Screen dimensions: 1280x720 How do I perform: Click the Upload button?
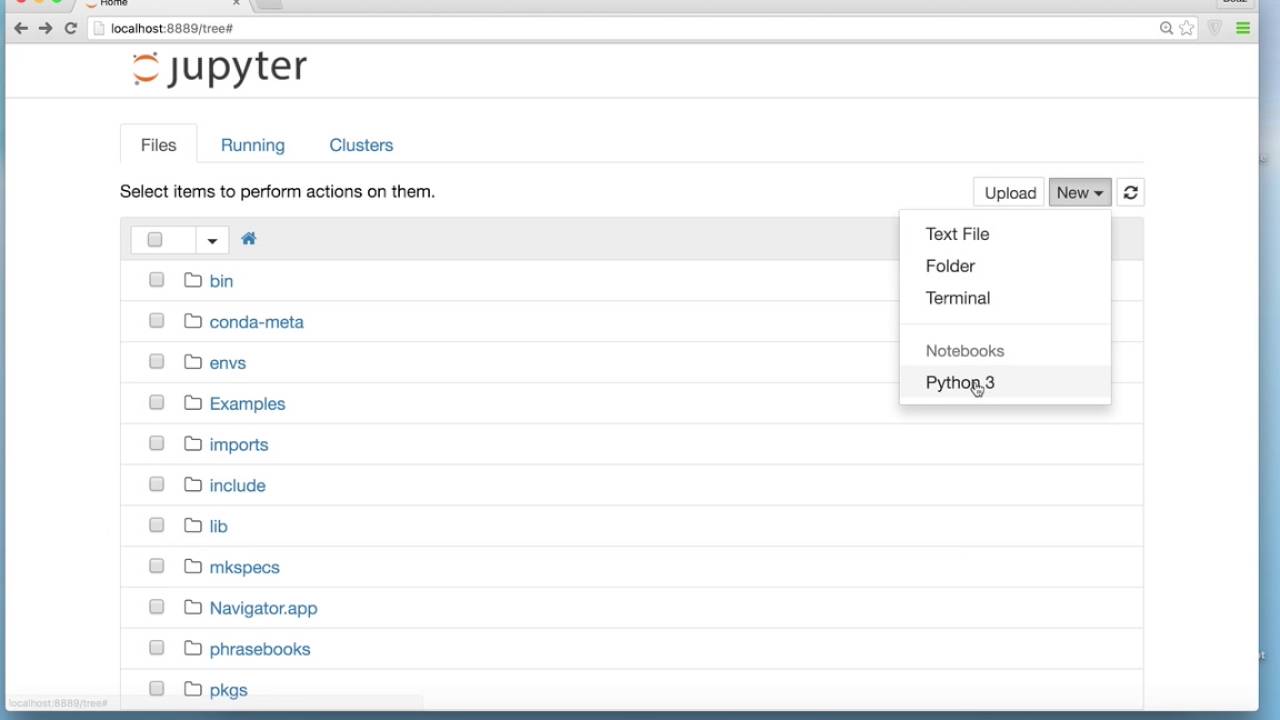1010,193
